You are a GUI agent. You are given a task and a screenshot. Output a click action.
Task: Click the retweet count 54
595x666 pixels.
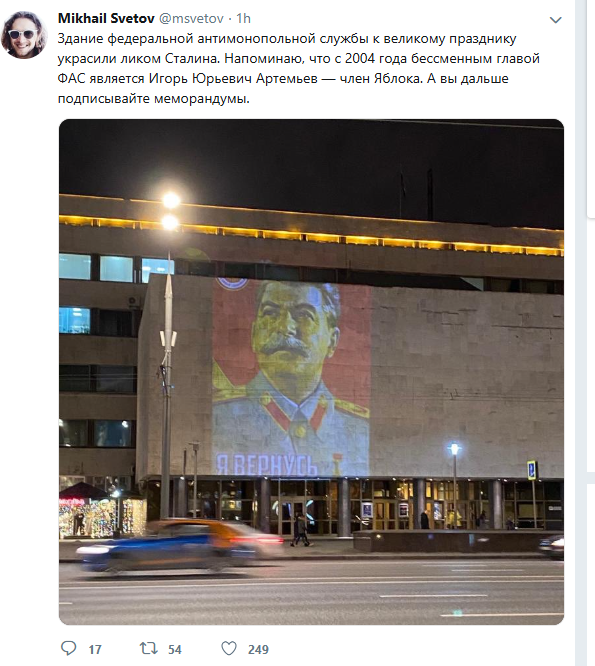tap(175, 649)
